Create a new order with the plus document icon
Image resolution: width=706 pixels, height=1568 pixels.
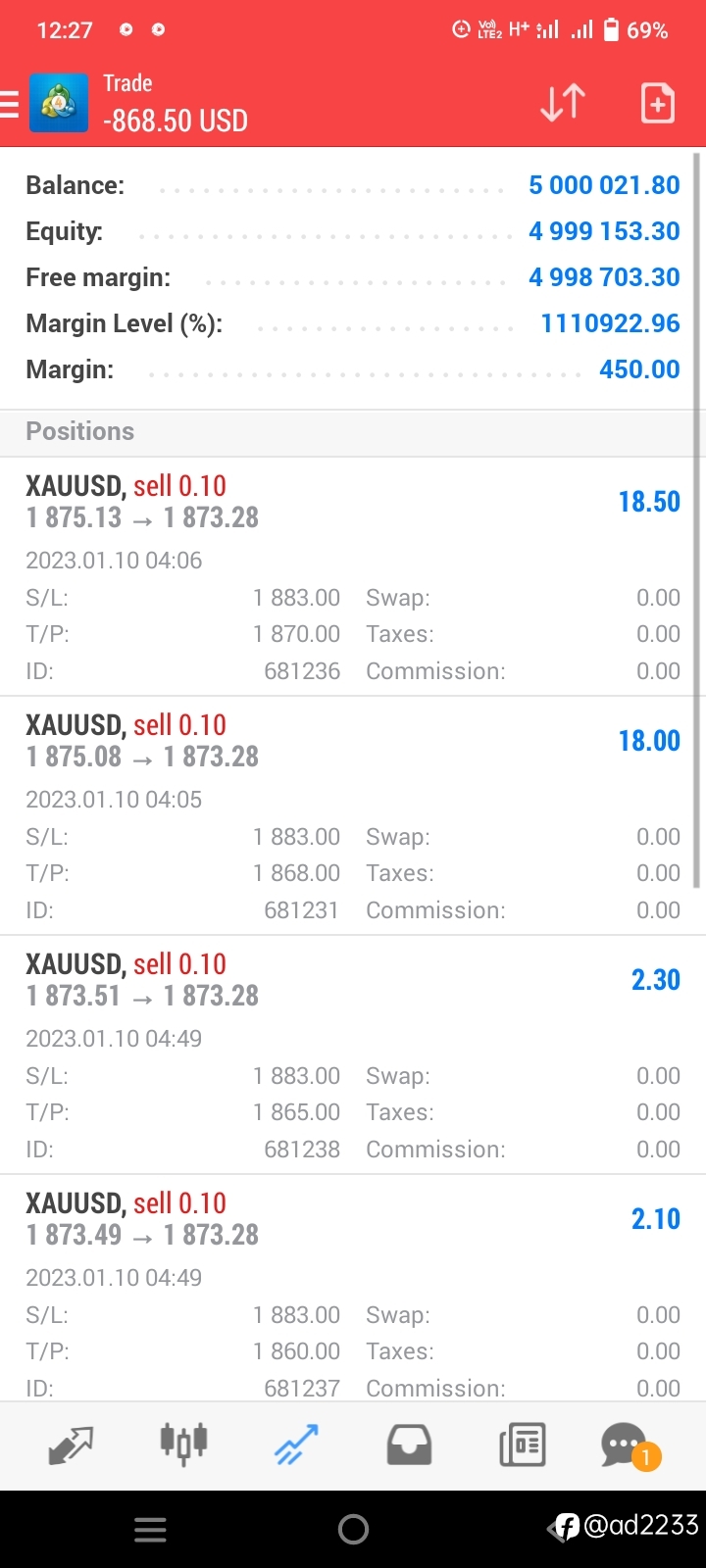[x=657, y=103]
